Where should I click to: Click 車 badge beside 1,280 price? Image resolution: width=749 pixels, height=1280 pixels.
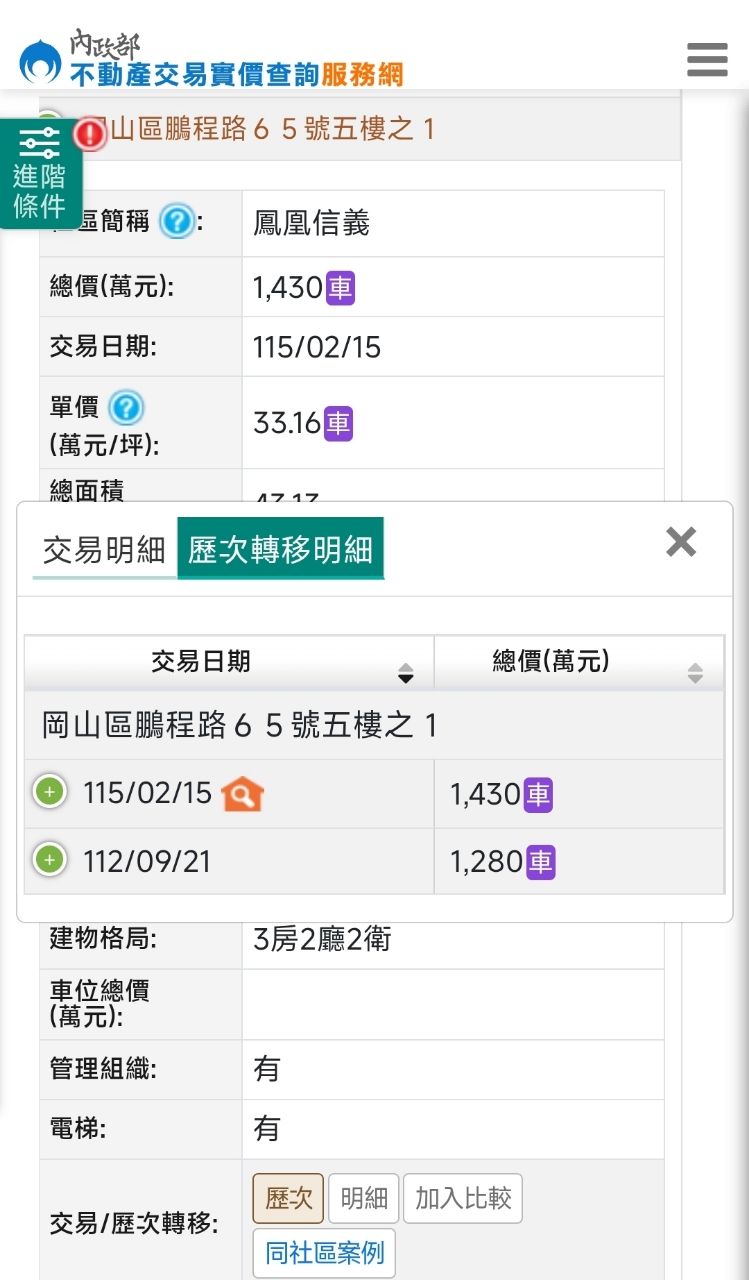[540, 862]
